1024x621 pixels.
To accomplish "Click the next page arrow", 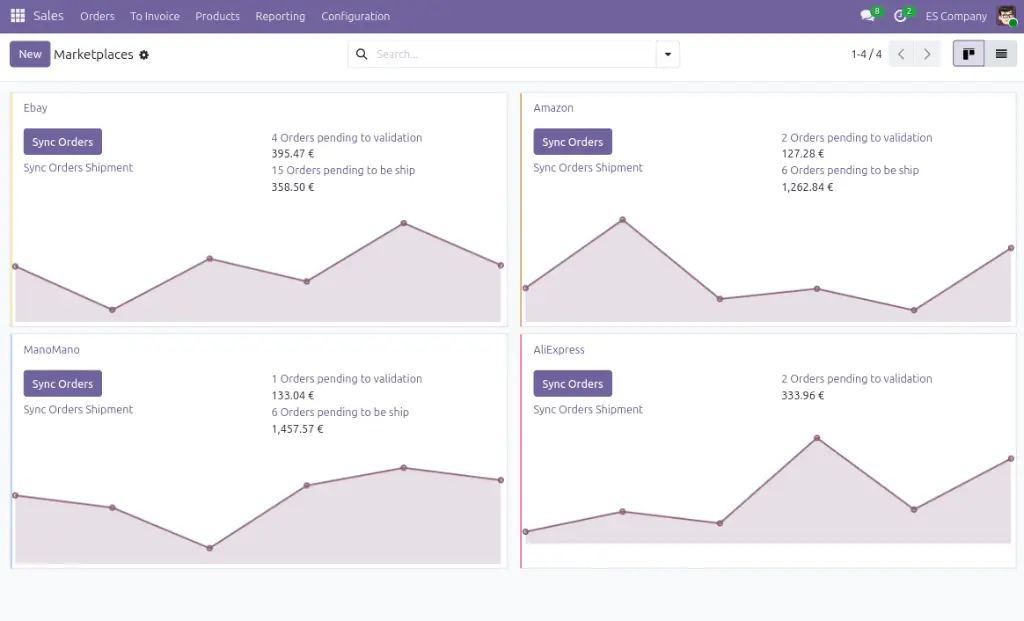I will [x=927, y=53].
